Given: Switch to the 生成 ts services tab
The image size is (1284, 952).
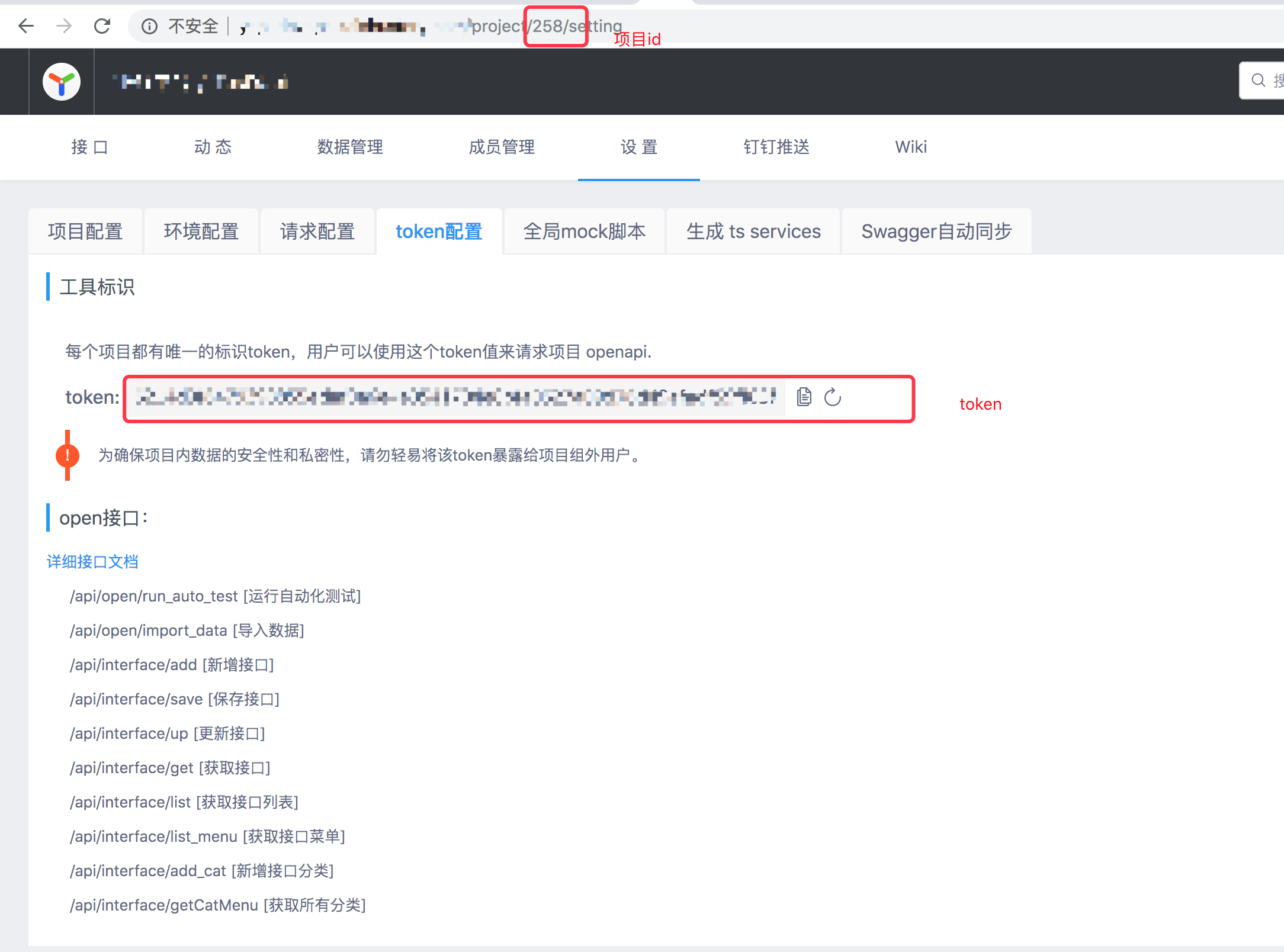Looking at the screenshot, I should pos(753,231).
